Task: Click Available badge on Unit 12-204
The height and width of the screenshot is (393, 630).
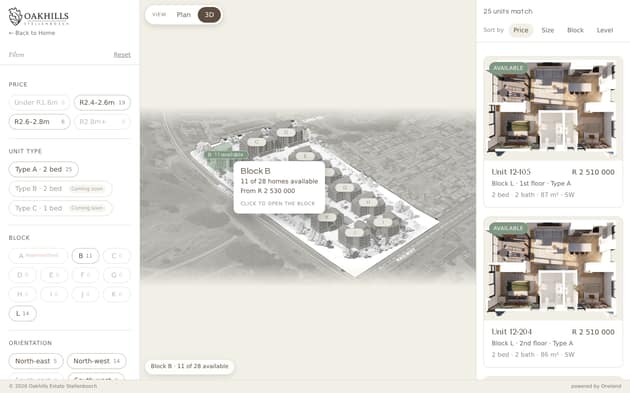Action: (x=508, y=228)
